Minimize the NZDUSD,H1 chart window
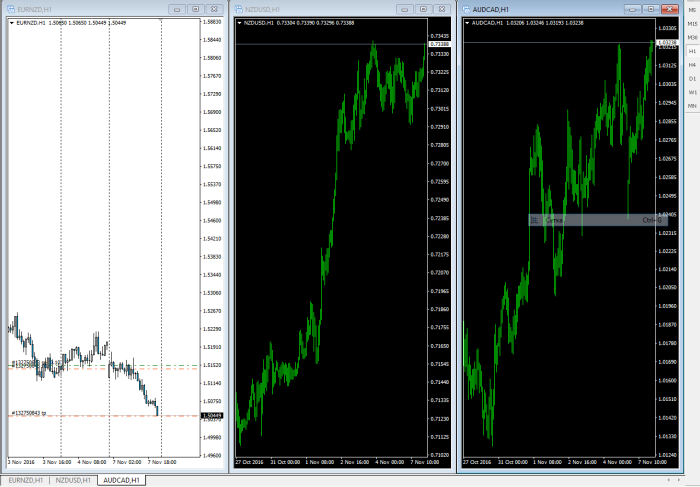This screenshot has height=487, width=700. [x=405, y=9]
